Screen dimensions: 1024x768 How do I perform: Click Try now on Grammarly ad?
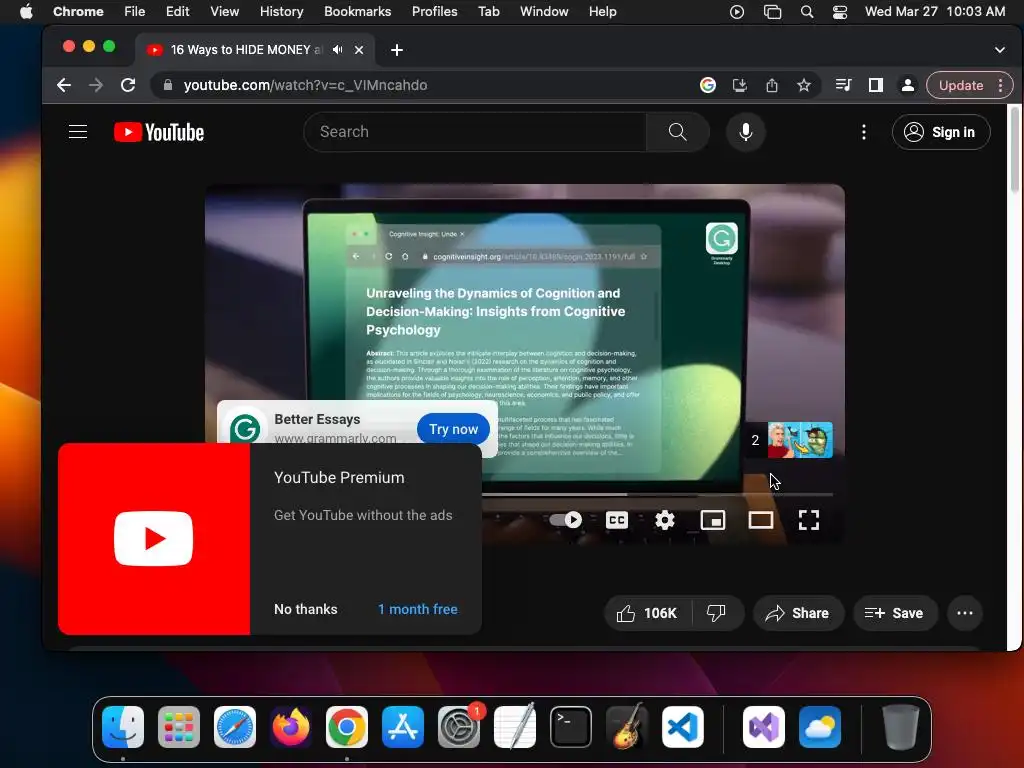(x=453, y=429)
